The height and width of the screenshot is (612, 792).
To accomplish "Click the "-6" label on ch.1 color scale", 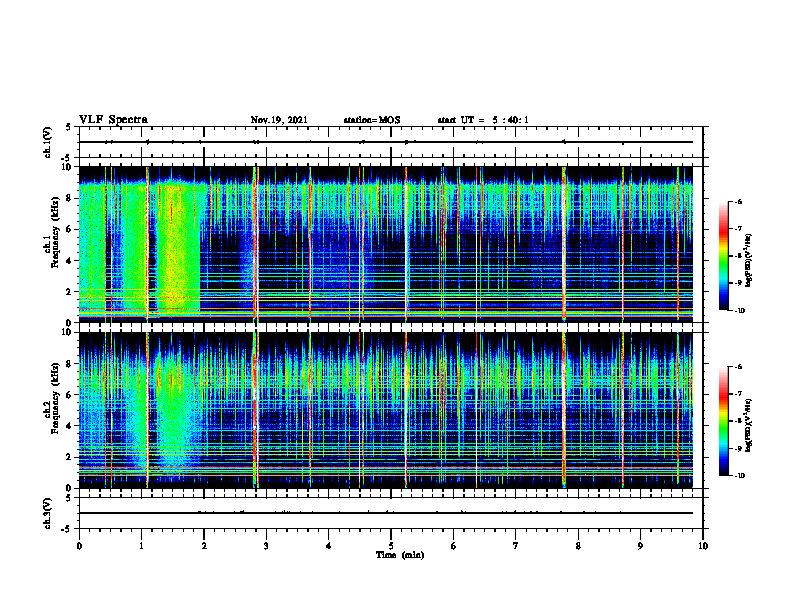I will point(738,202).
